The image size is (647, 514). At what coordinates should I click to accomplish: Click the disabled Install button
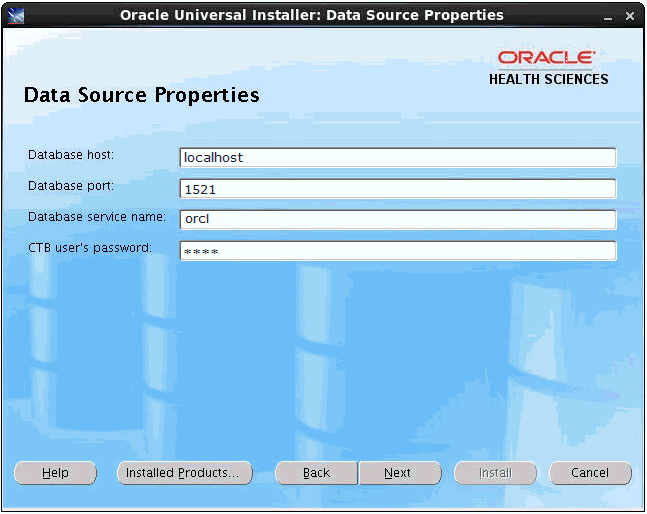click(x=495, y=473)
